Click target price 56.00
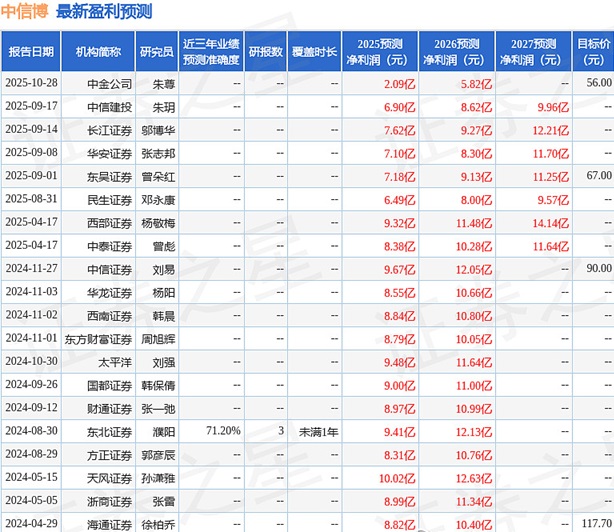The height and width of the screenshot is (532, 614). [599, 83]
